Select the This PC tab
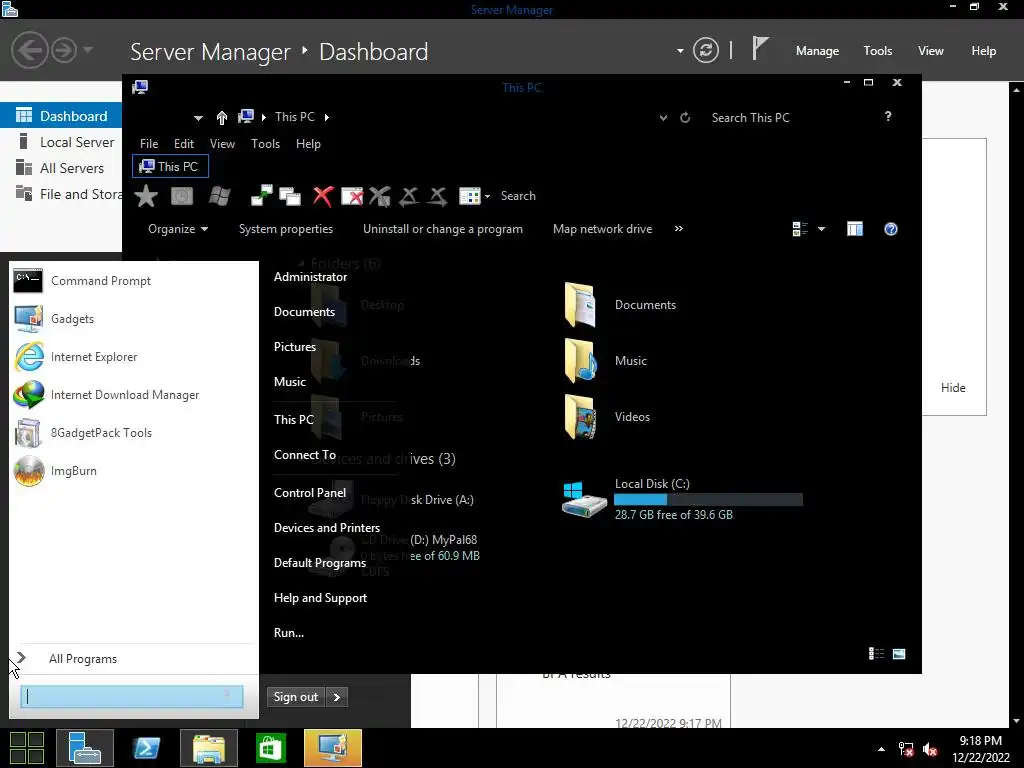Viewport: 1024px width, 768px height. tap(170, 167)
